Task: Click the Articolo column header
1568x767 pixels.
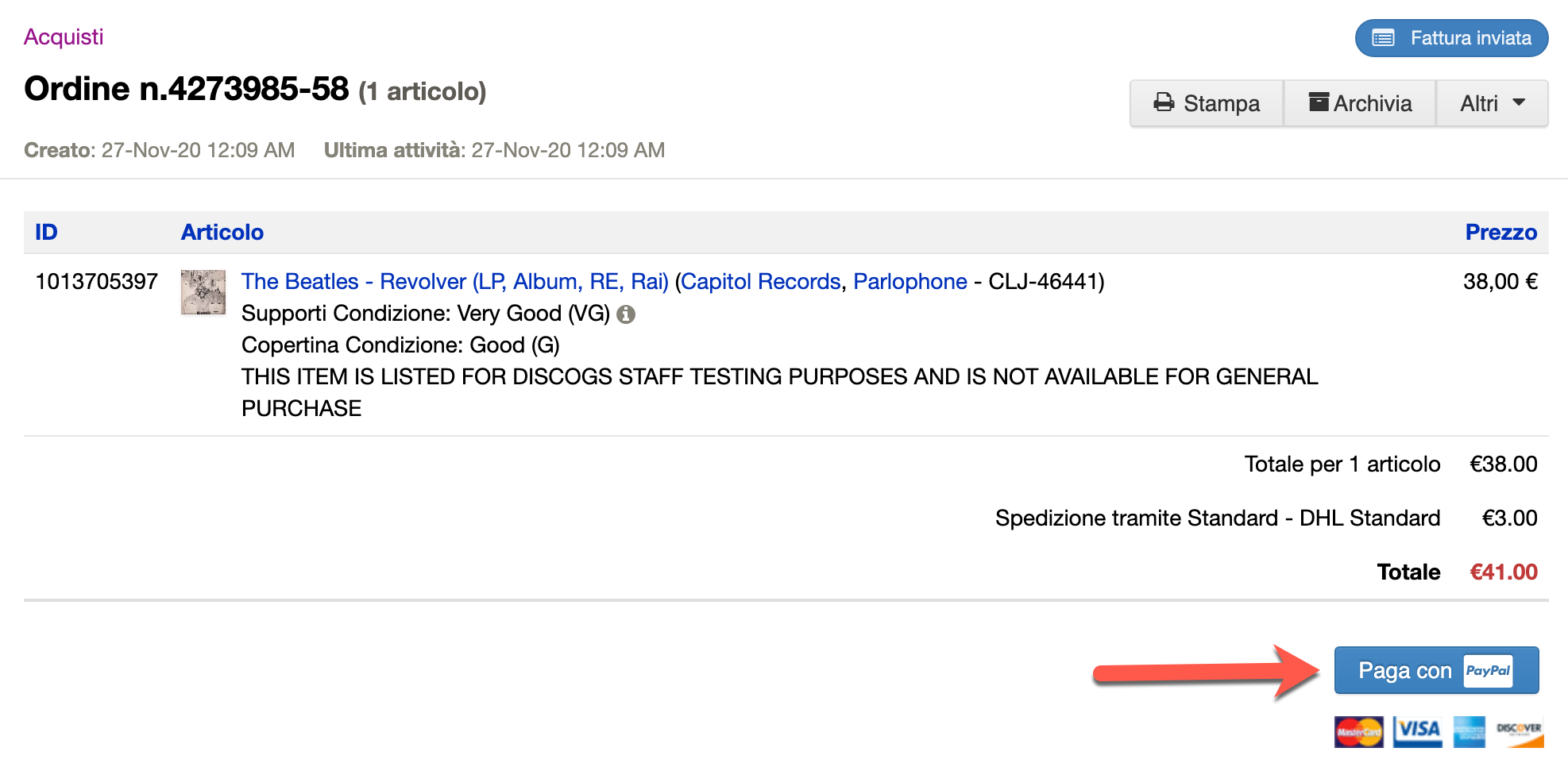Action: [222, 233]
